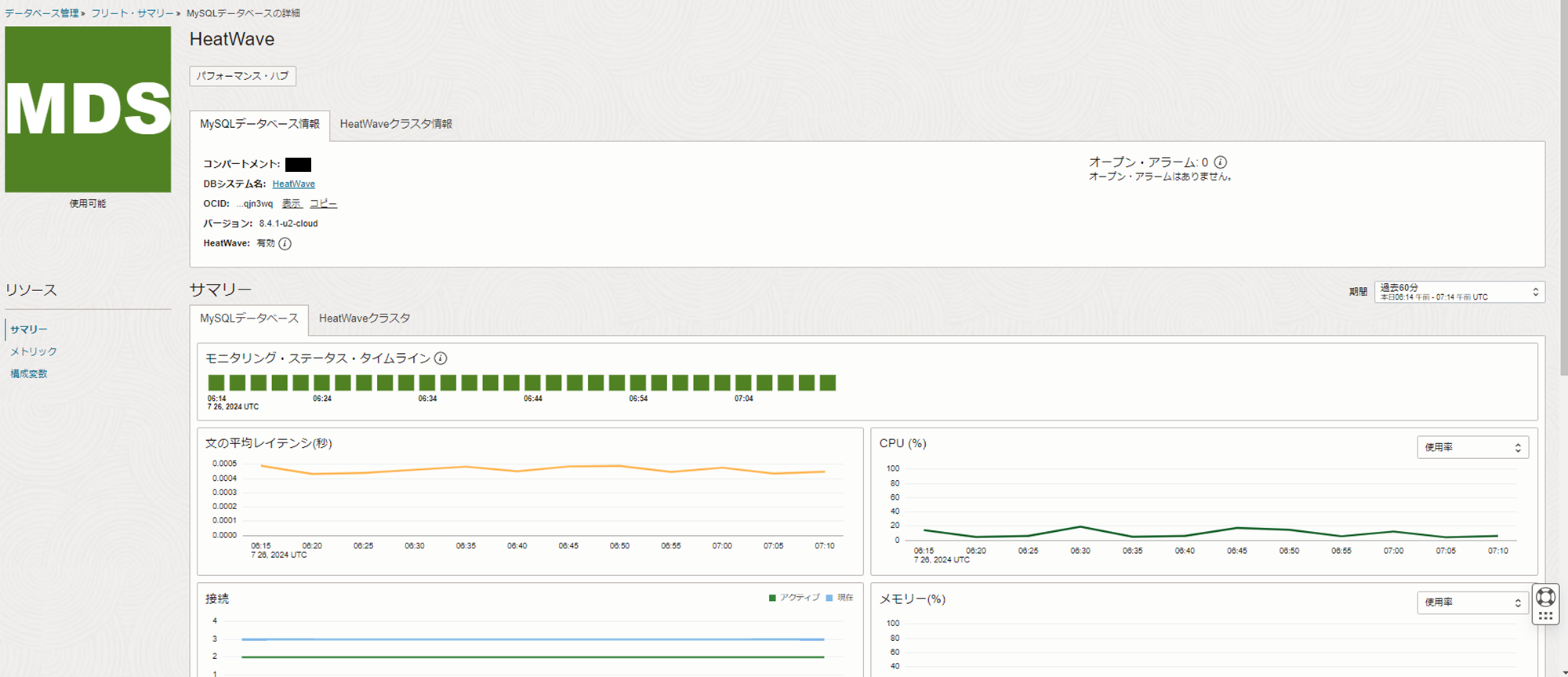Viewport: 1568px width, 677px height.
Task: Open the floating help lifebuoy icon
Action: 1545,596
